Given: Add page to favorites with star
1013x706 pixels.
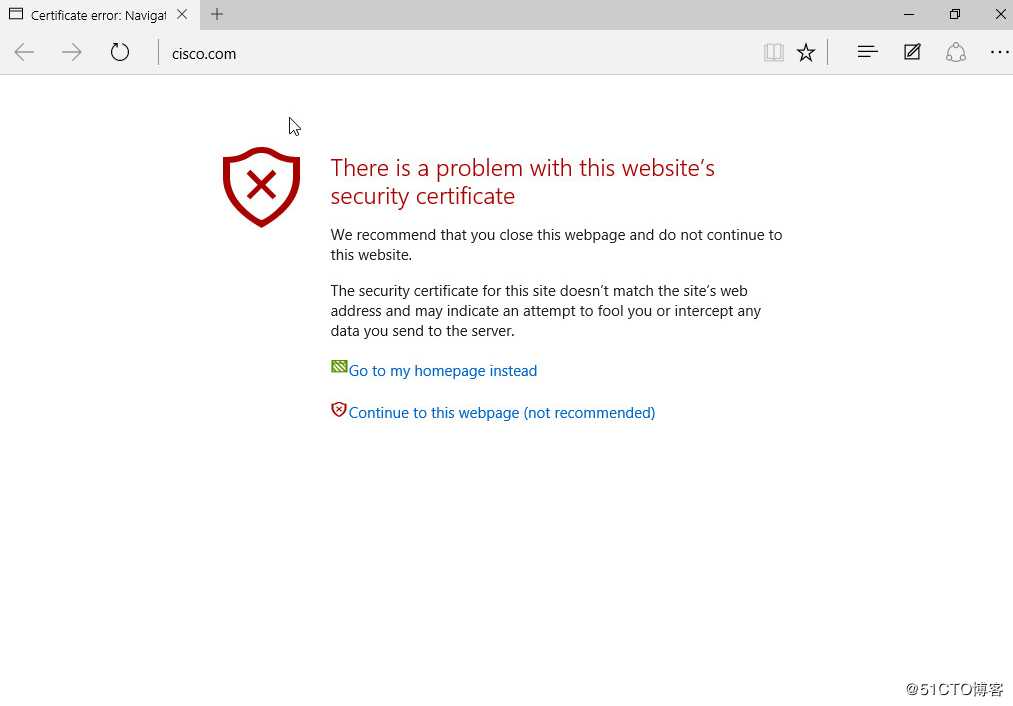Looking at the screenshot, I should [806, 53].
